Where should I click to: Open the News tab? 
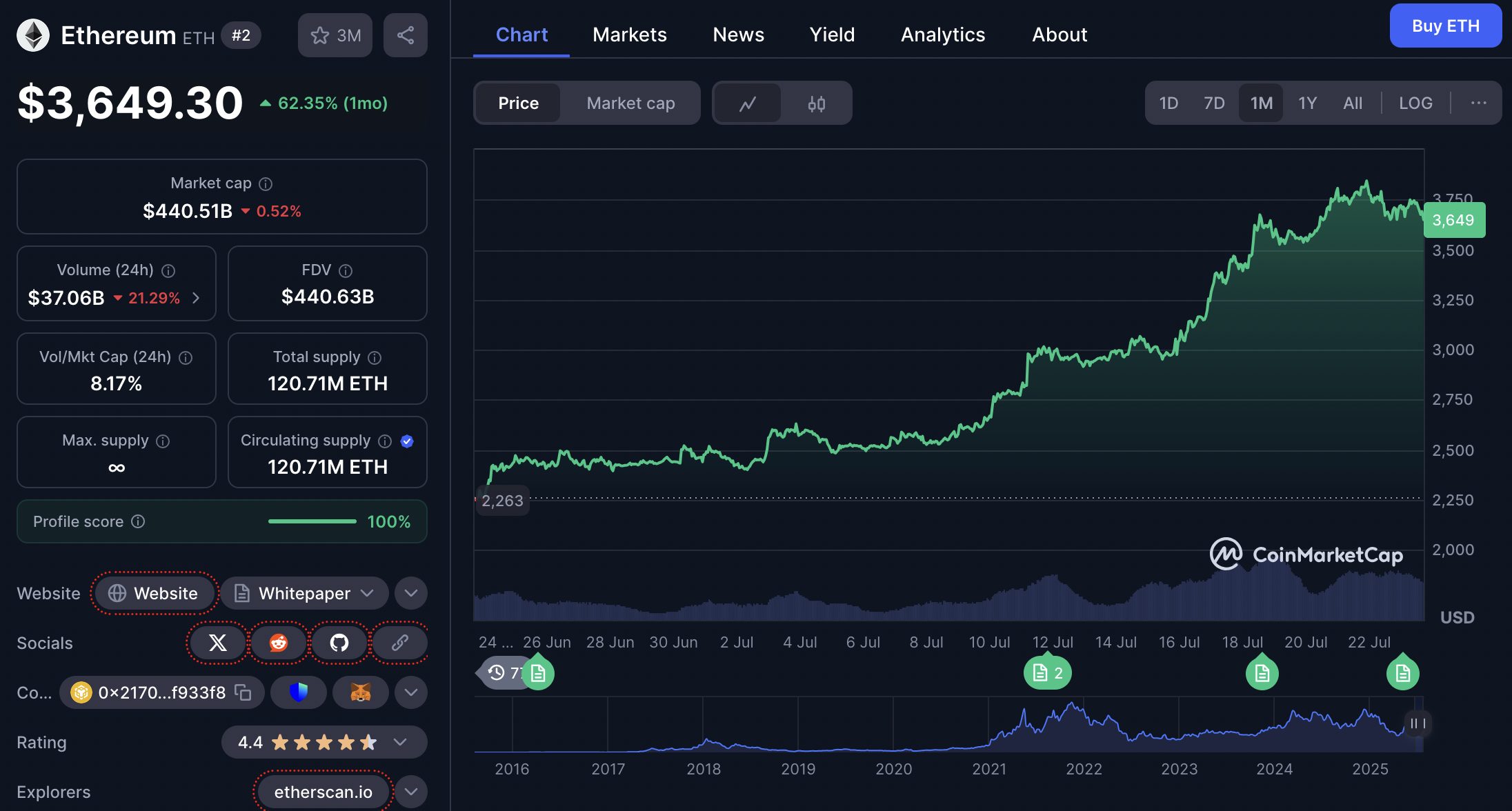[x=738, y=34]
